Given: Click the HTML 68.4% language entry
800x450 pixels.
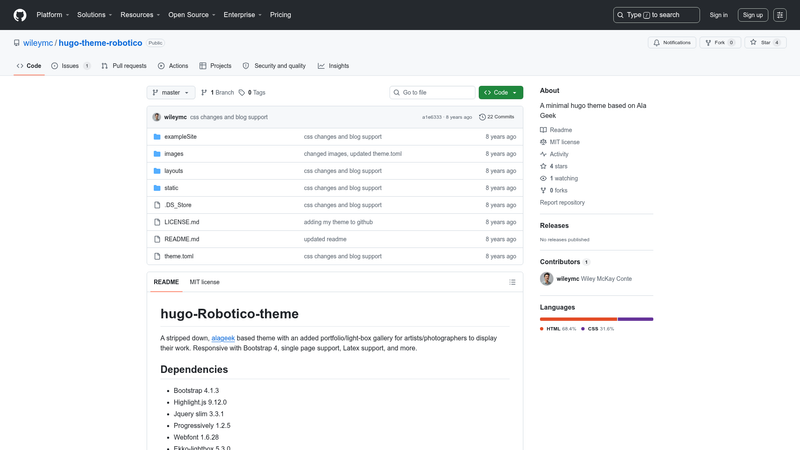Looking at the screenshot, I should pyautogui.click(x=558, y=329).
